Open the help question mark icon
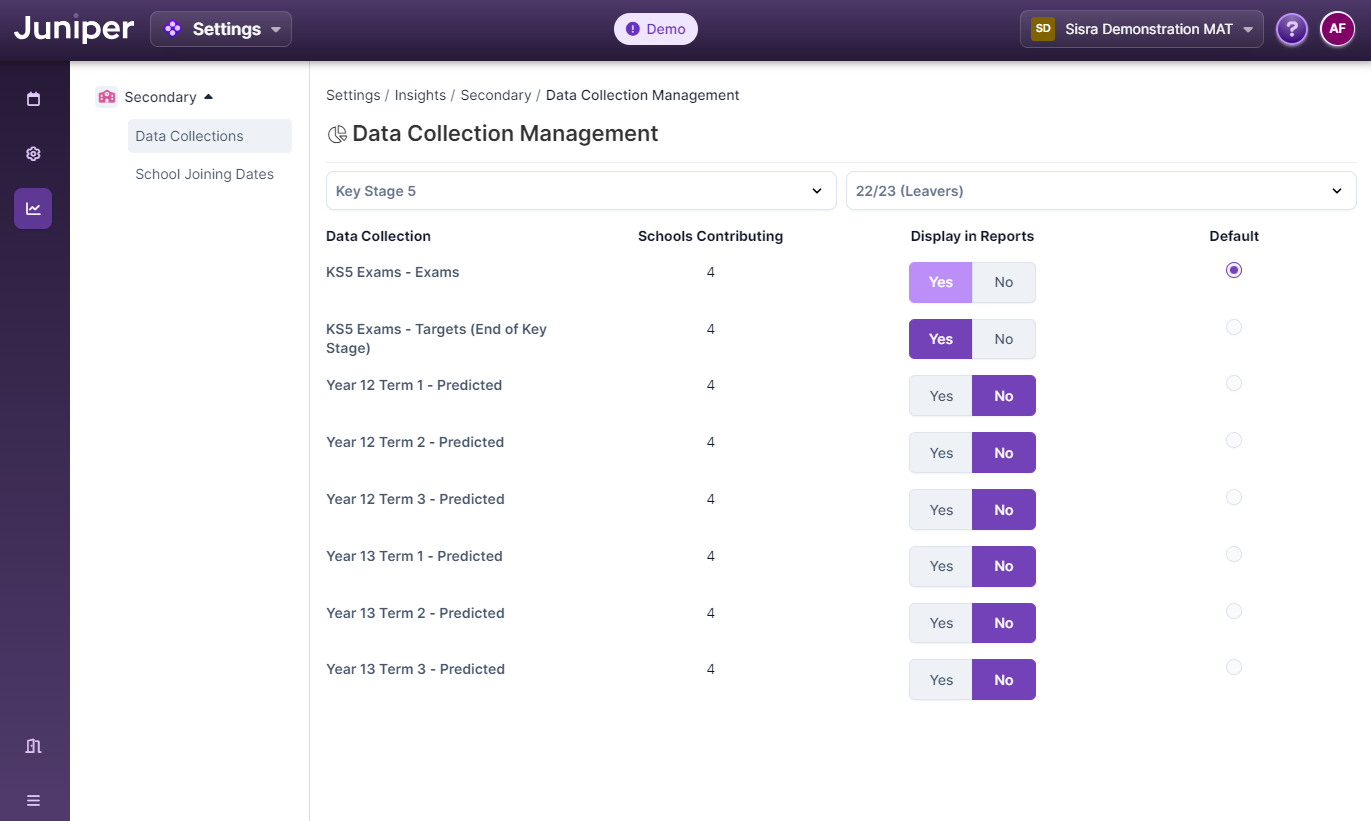Screen dimensions: 1371x821 coord(1292,29)
